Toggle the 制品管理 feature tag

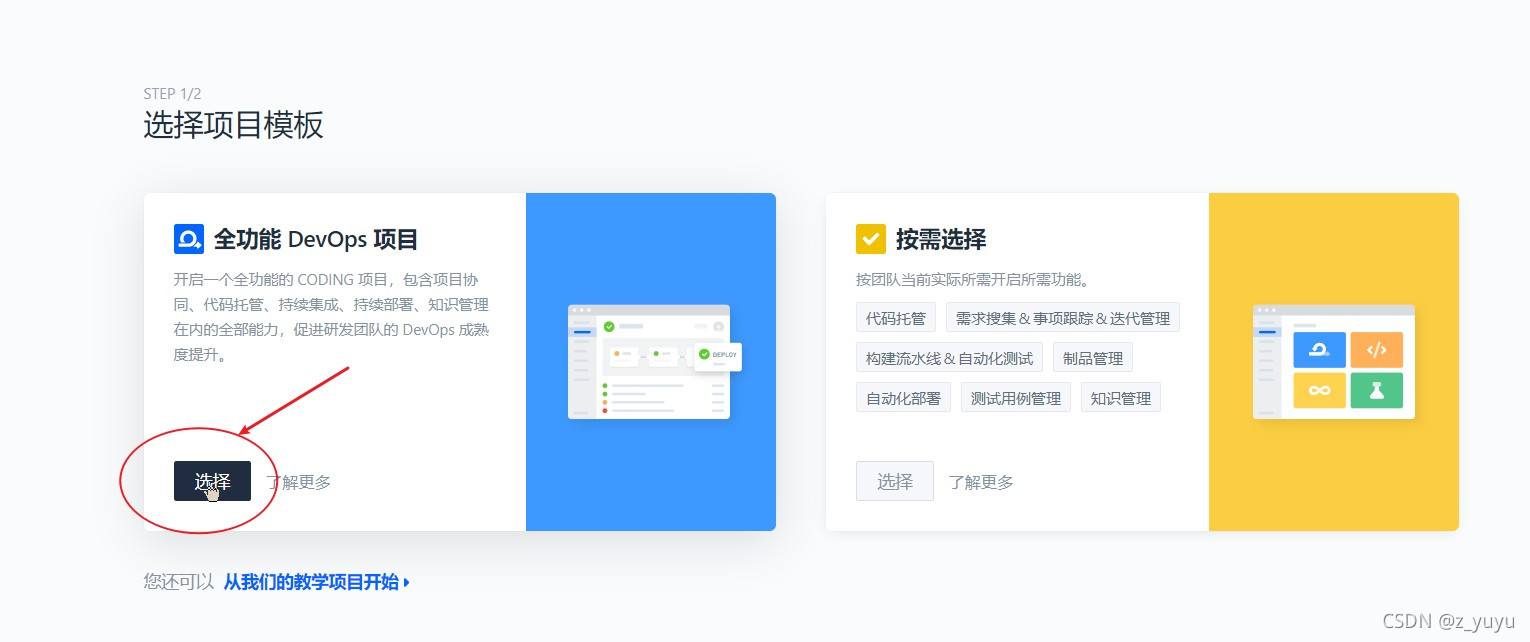(x=1092, y=357)
